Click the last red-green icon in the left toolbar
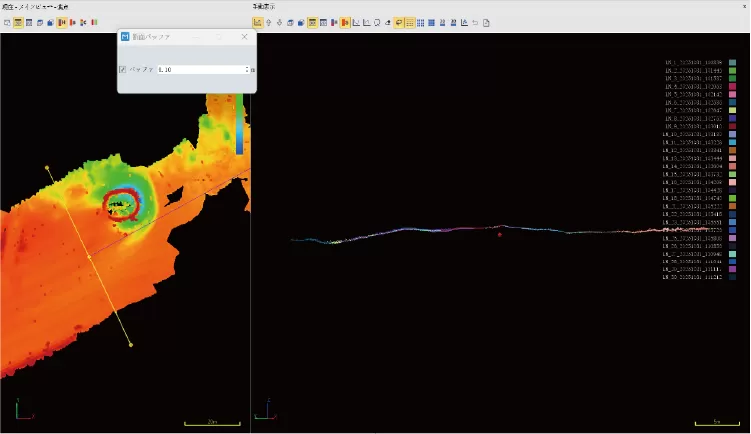The height and width of the screenshot is (434, 751). [94, 21]
